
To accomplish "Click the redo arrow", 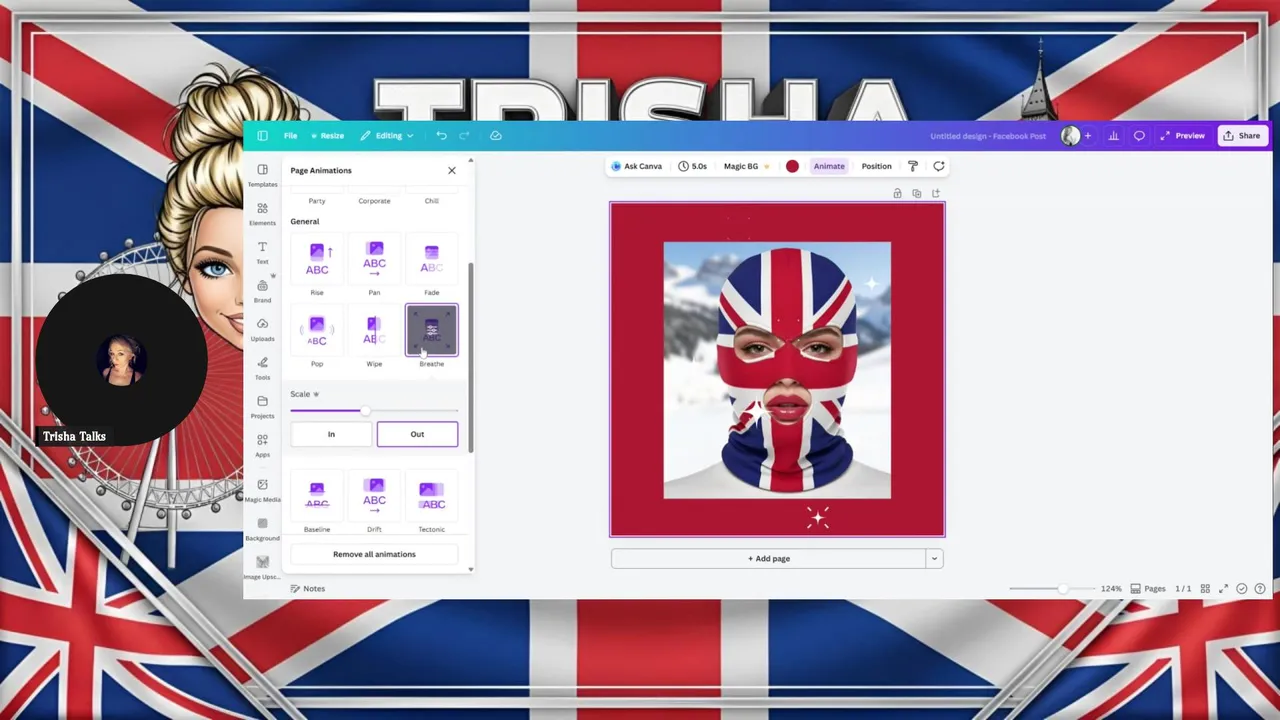I will (464, 136).
